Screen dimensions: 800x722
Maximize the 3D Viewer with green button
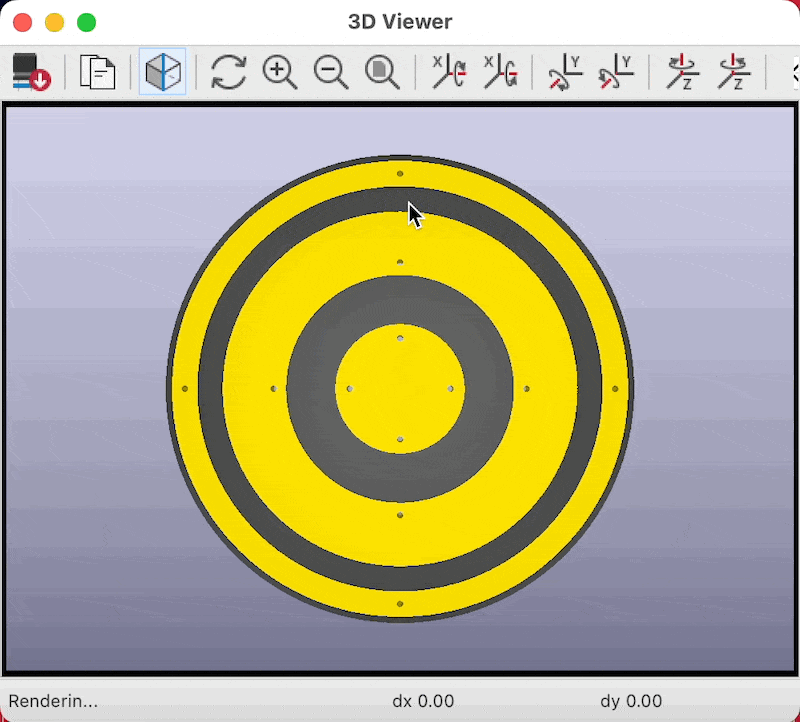(x=87, y=22)
